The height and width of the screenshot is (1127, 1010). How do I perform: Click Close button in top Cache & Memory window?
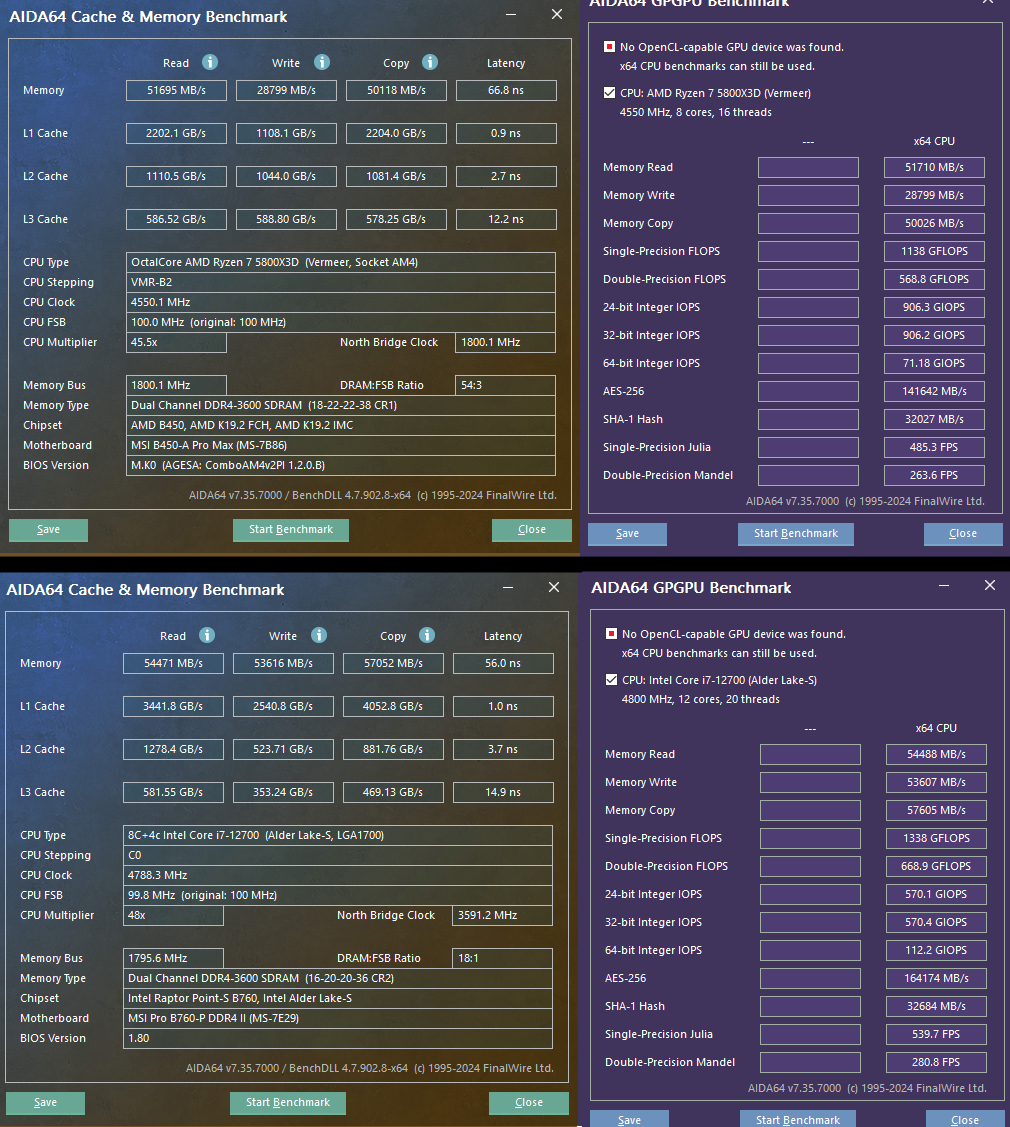(x=532, y=530)
